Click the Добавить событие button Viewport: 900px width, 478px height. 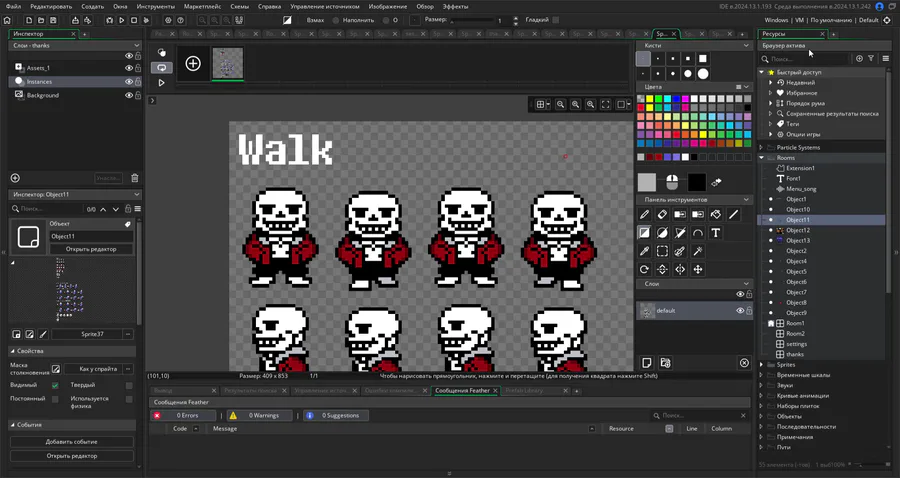(72, 442)
